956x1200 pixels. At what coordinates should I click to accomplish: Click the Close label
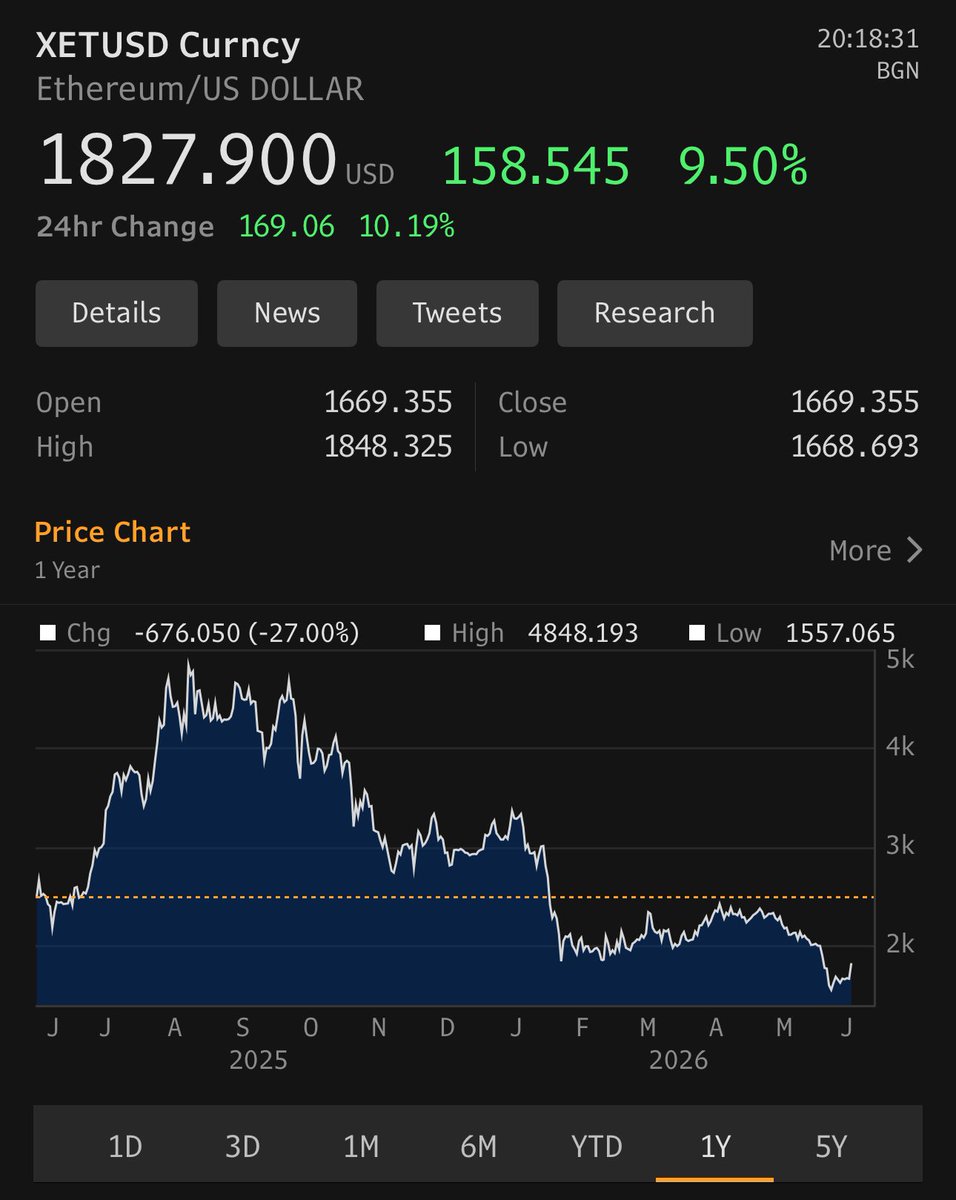(532, 402)
